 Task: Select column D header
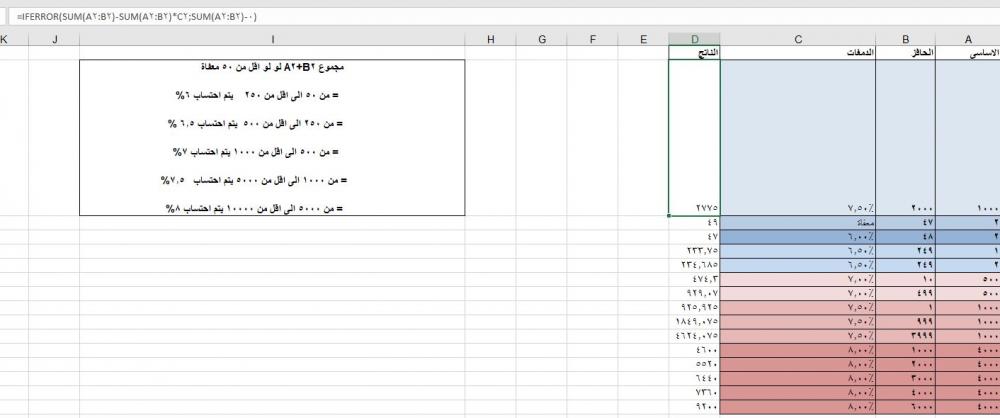[x=694, y=39]
